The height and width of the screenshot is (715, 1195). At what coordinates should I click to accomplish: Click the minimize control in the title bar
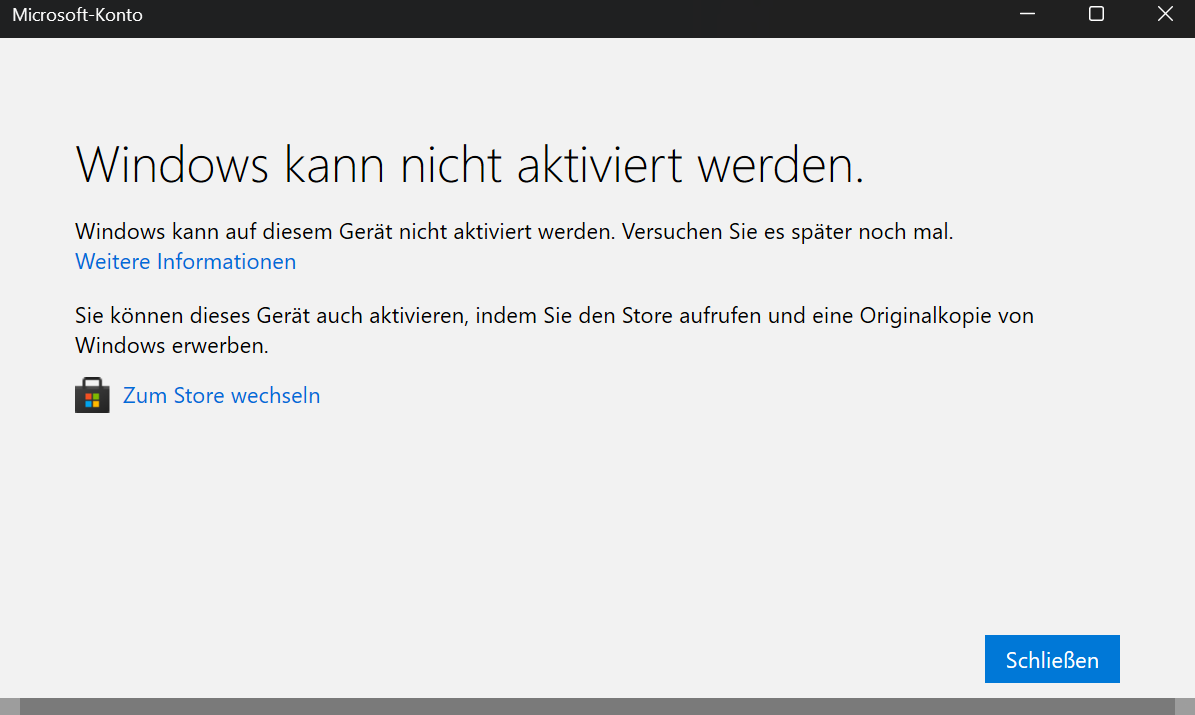tap(1026, 15)
